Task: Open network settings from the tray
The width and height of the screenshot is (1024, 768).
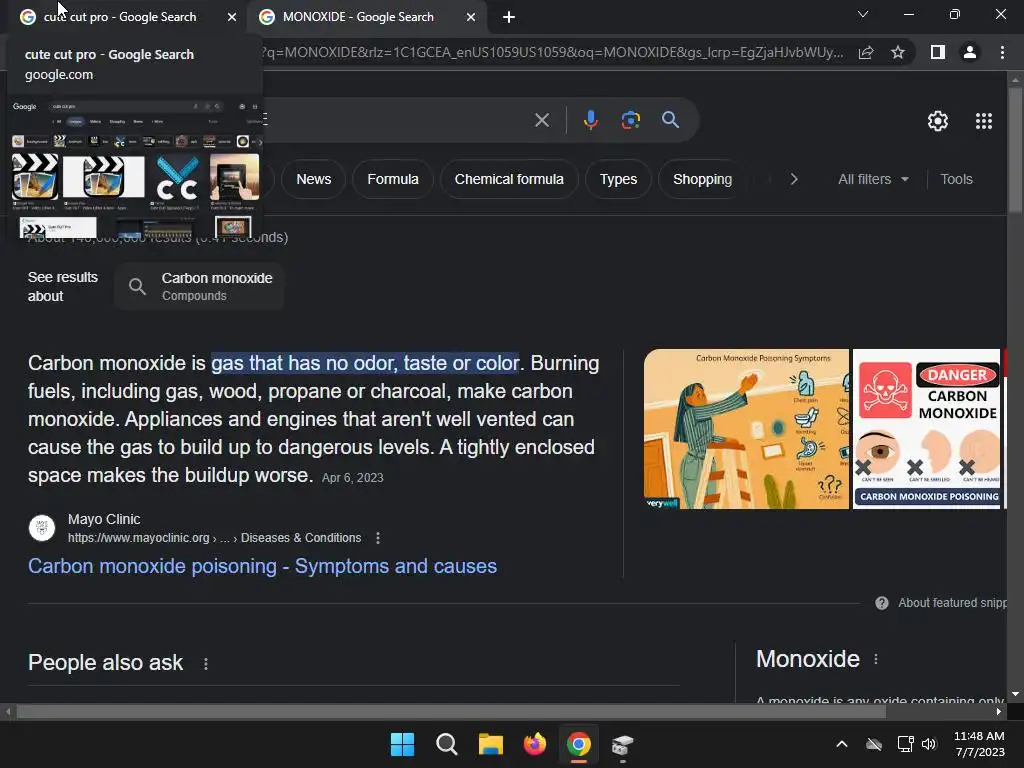Action: 905,744
